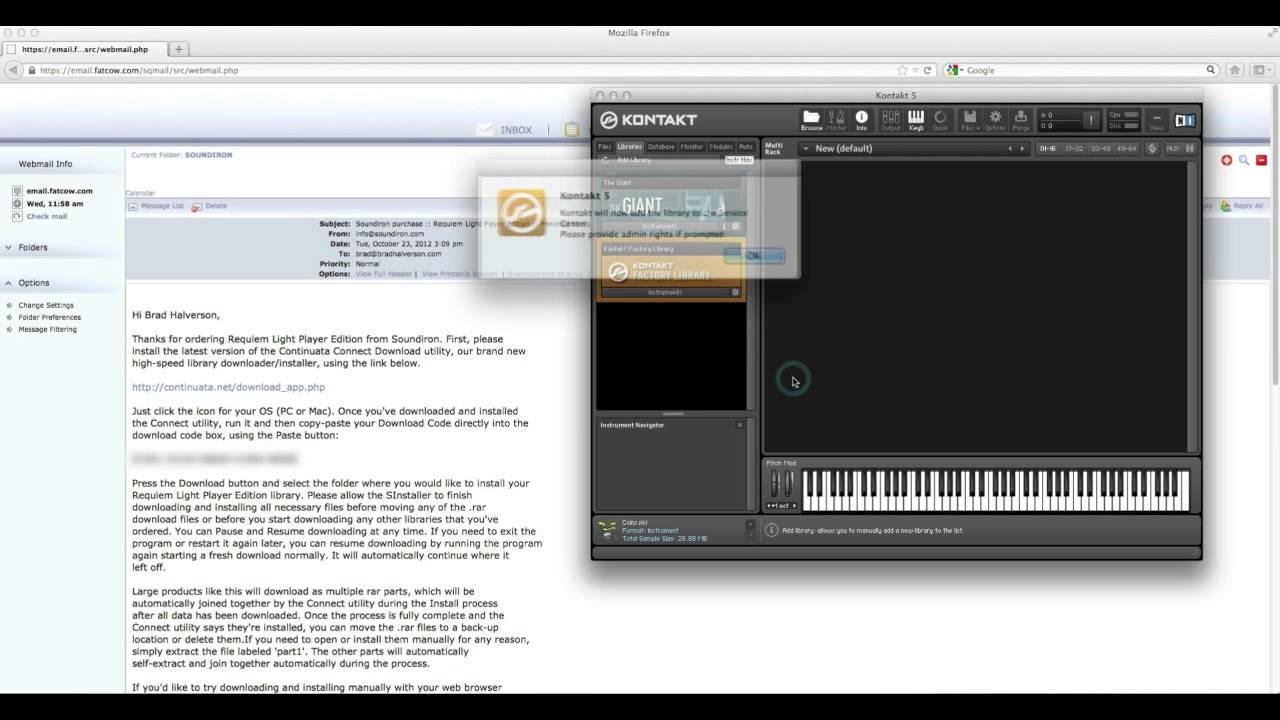Toggle the KSP multi script icon
Image resolution: width=1280 pixels, height=720 pixels.
pyautogui.click(x=1152, y=149)
